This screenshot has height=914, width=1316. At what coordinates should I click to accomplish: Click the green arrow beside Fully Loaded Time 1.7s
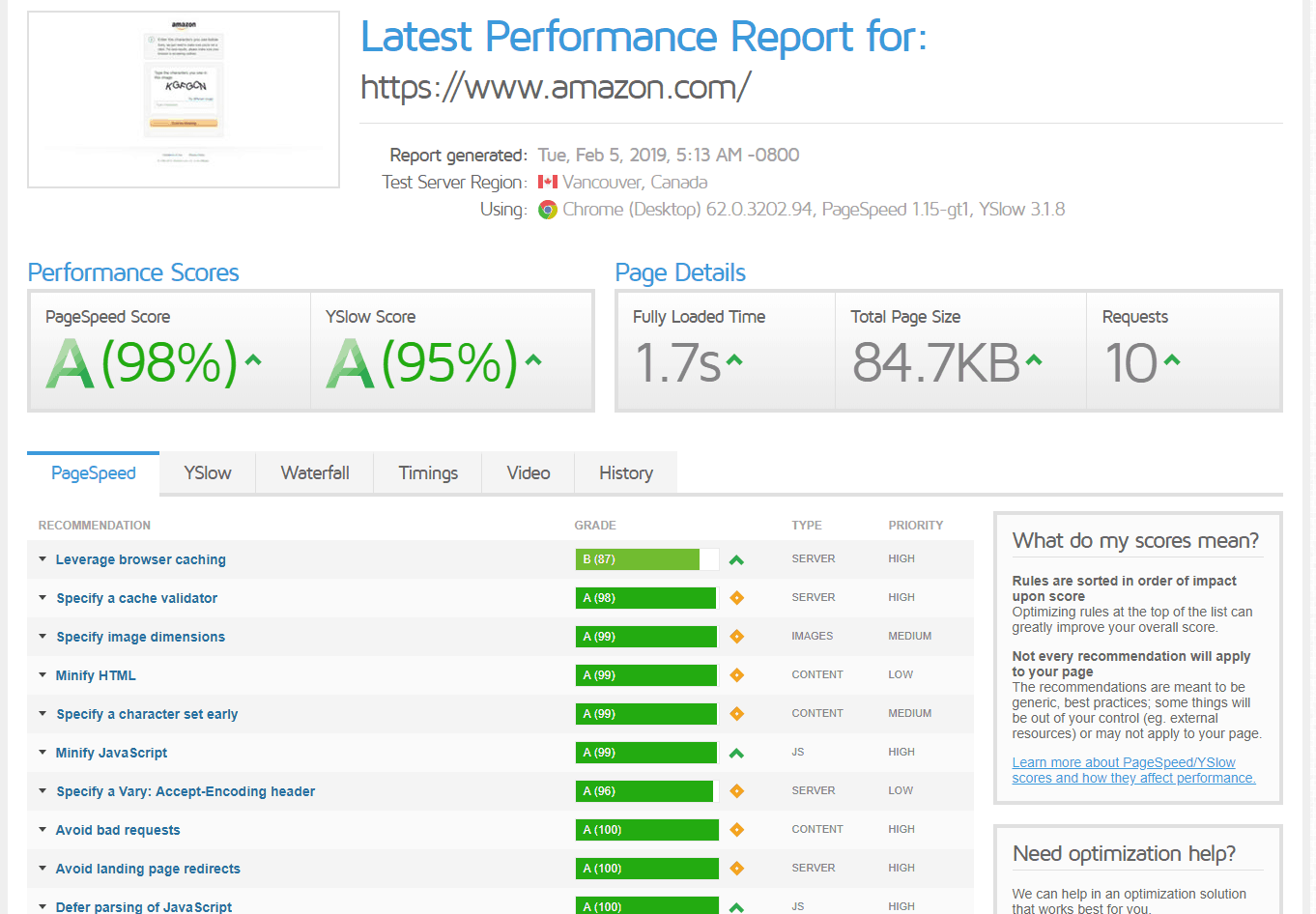[734, 360]
